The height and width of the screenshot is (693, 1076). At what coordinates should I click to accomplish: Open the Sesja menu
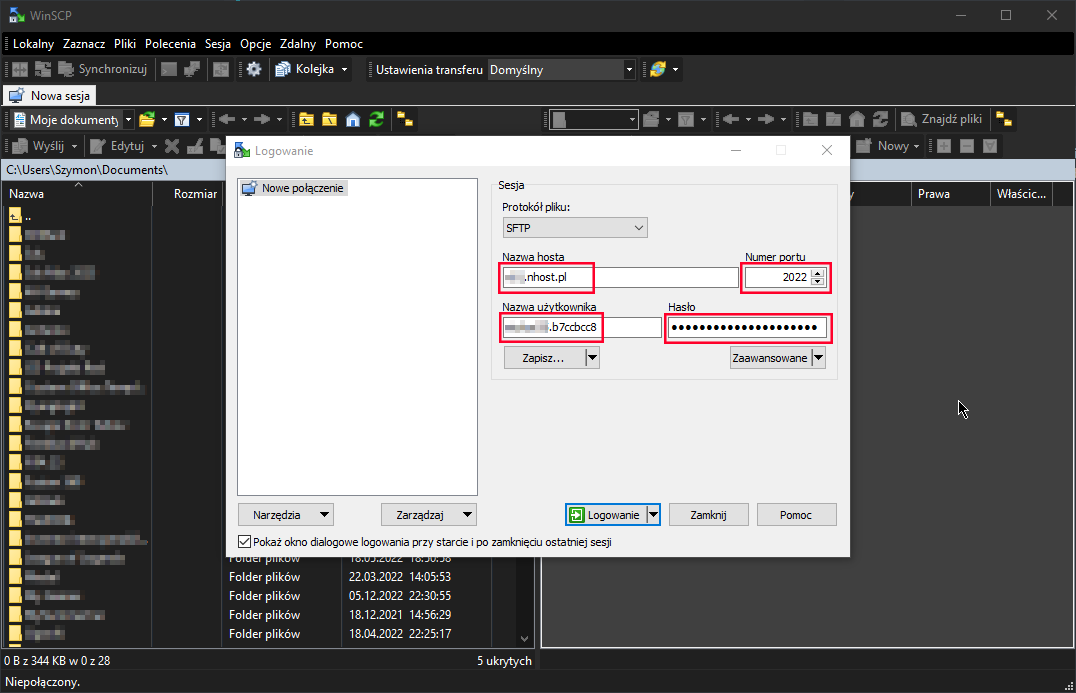click(217, 44)
